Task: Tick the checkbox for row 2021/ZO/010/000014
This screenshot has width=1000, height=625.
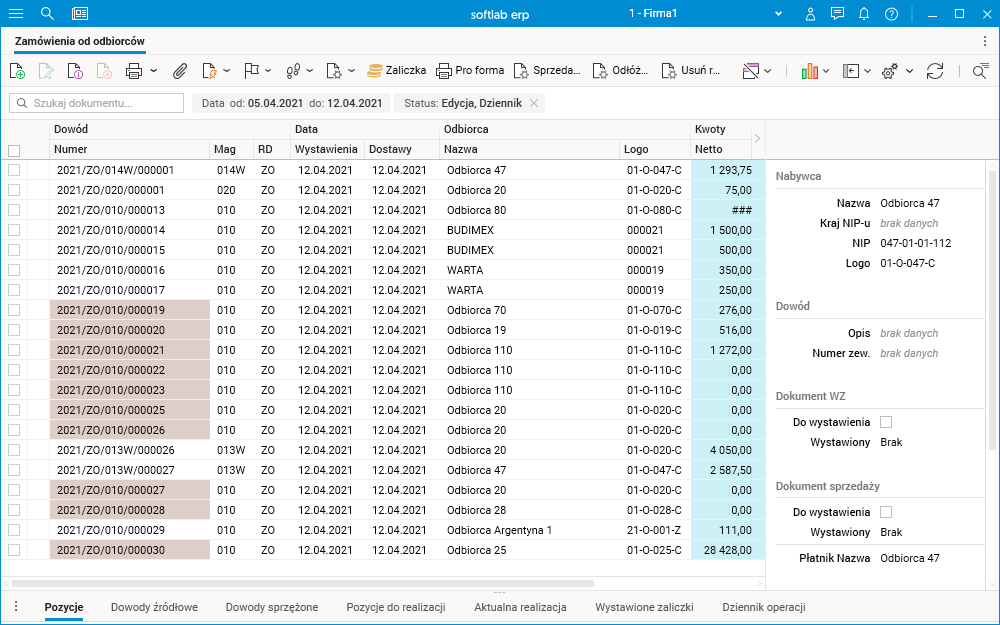Action: pyautogui.click(x=14, y=230)
